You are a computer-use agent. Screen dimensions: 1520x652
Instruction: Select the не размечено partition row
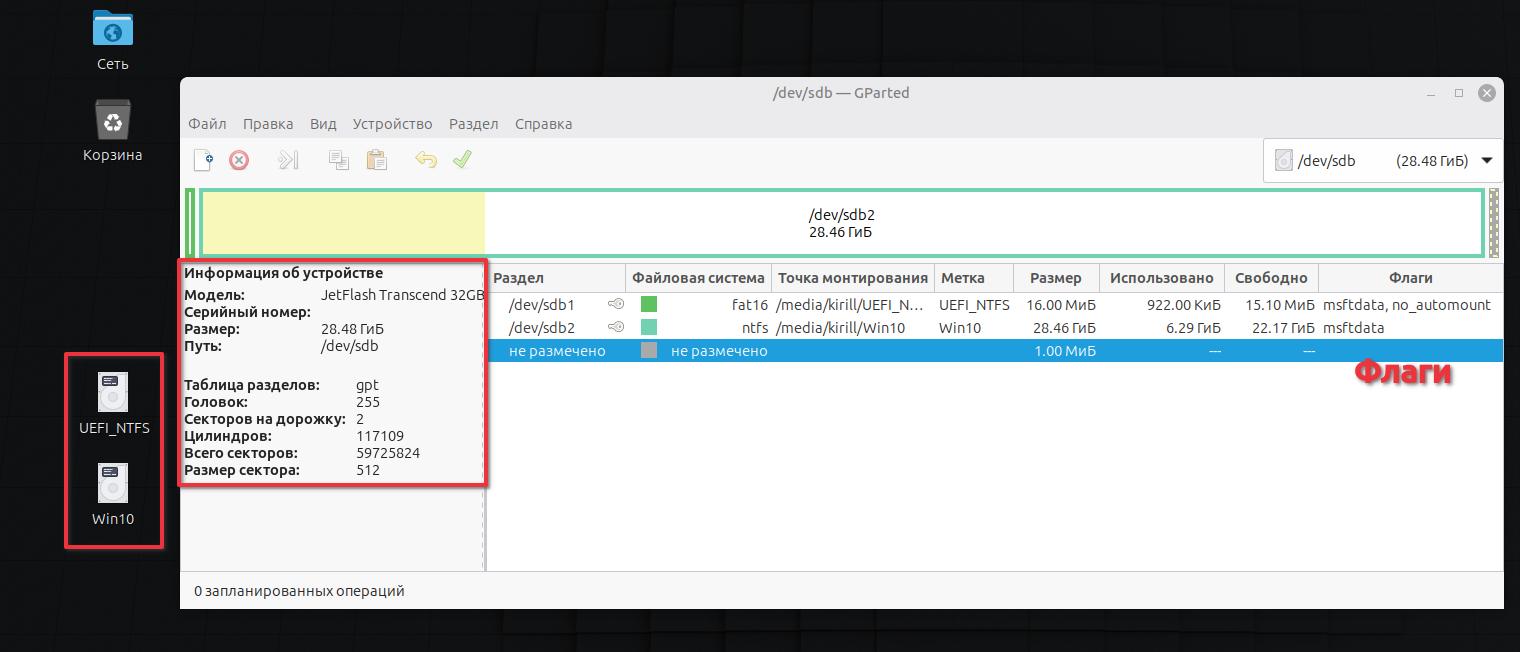click(994, 350)
